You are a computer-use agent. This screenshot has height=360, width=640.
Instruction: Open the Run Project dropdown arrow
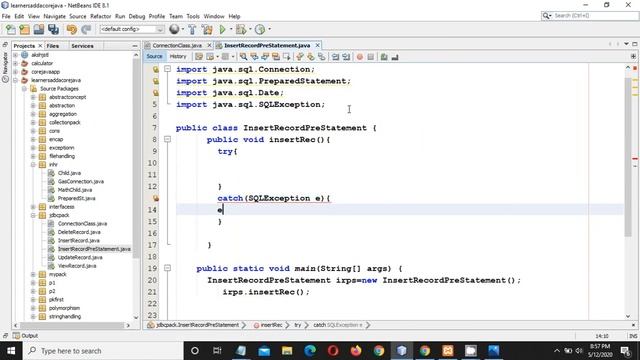coord(231,29)
